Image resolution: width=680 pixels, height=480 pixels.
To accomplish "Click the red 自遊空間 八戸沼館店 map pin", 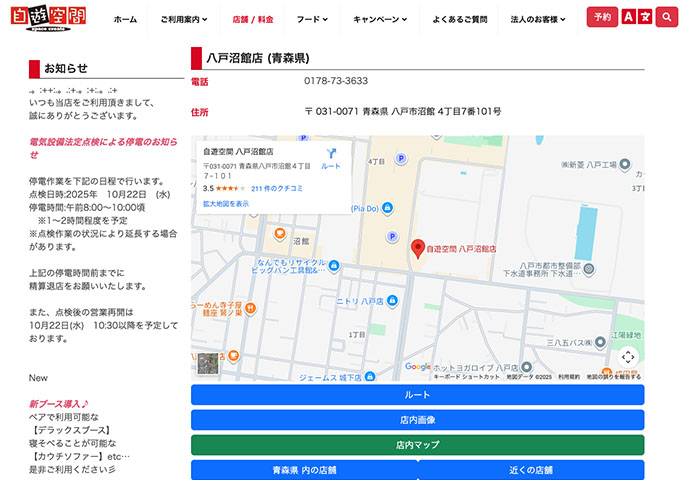I will 417,249.
